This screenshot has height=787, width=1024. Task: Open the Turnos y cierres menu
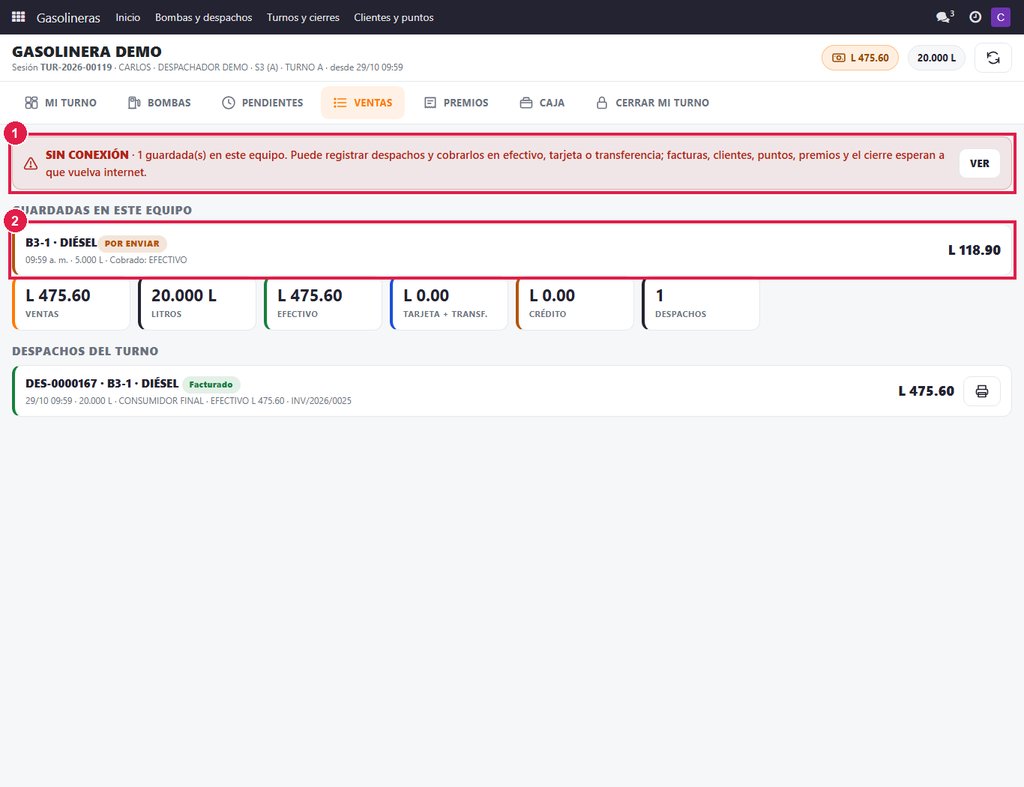pos(303,18)
